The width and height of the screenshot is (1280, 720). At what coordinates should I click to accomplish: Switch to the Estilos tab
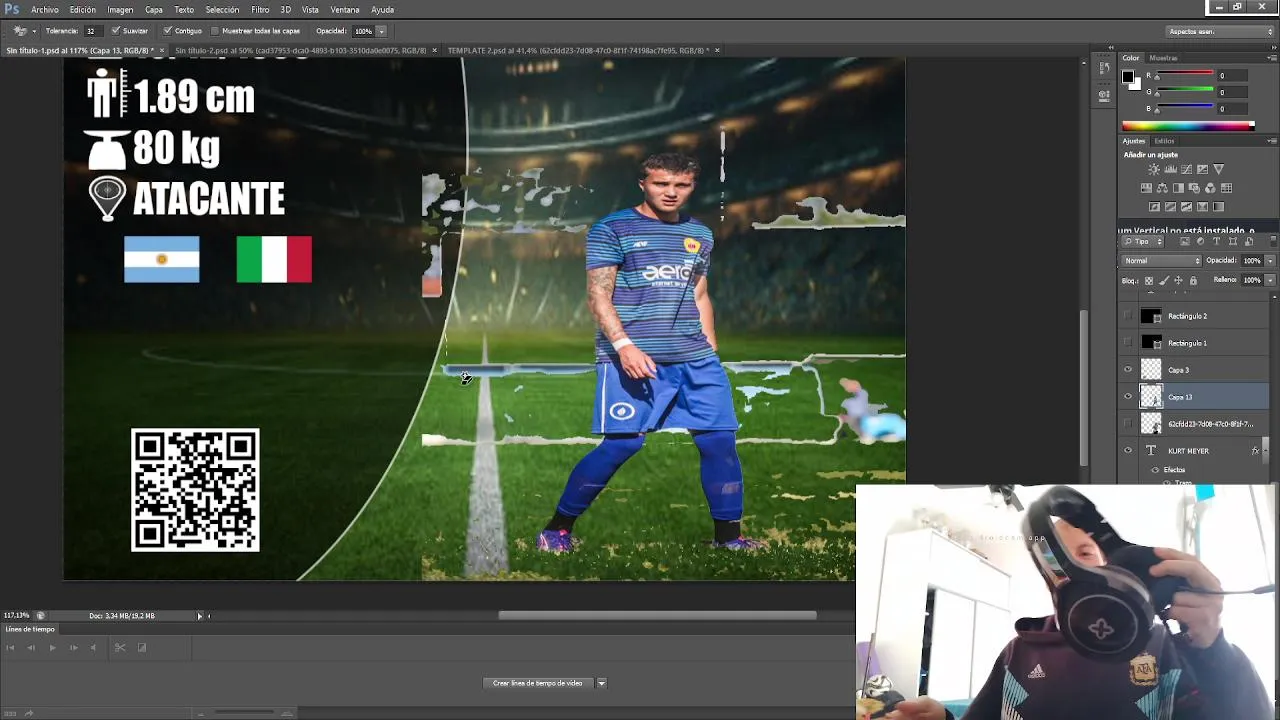1165,141
